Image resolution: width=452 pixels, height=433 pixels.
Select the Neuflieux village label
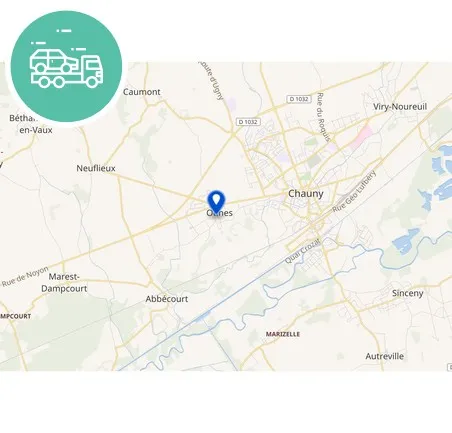(x=96, y=168)
